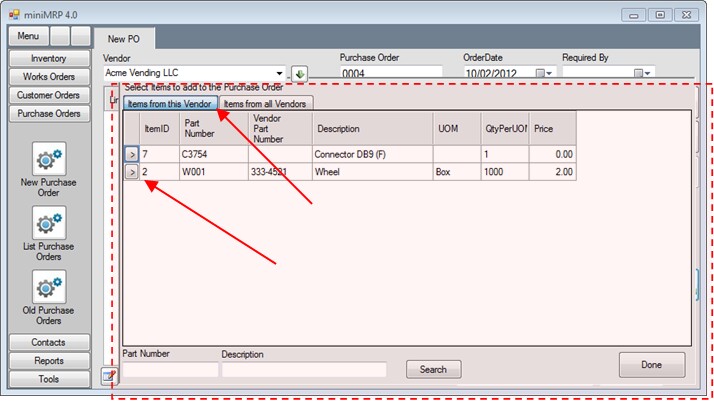Click the New Purchase Order gear icon

click(x=48, y=160)
